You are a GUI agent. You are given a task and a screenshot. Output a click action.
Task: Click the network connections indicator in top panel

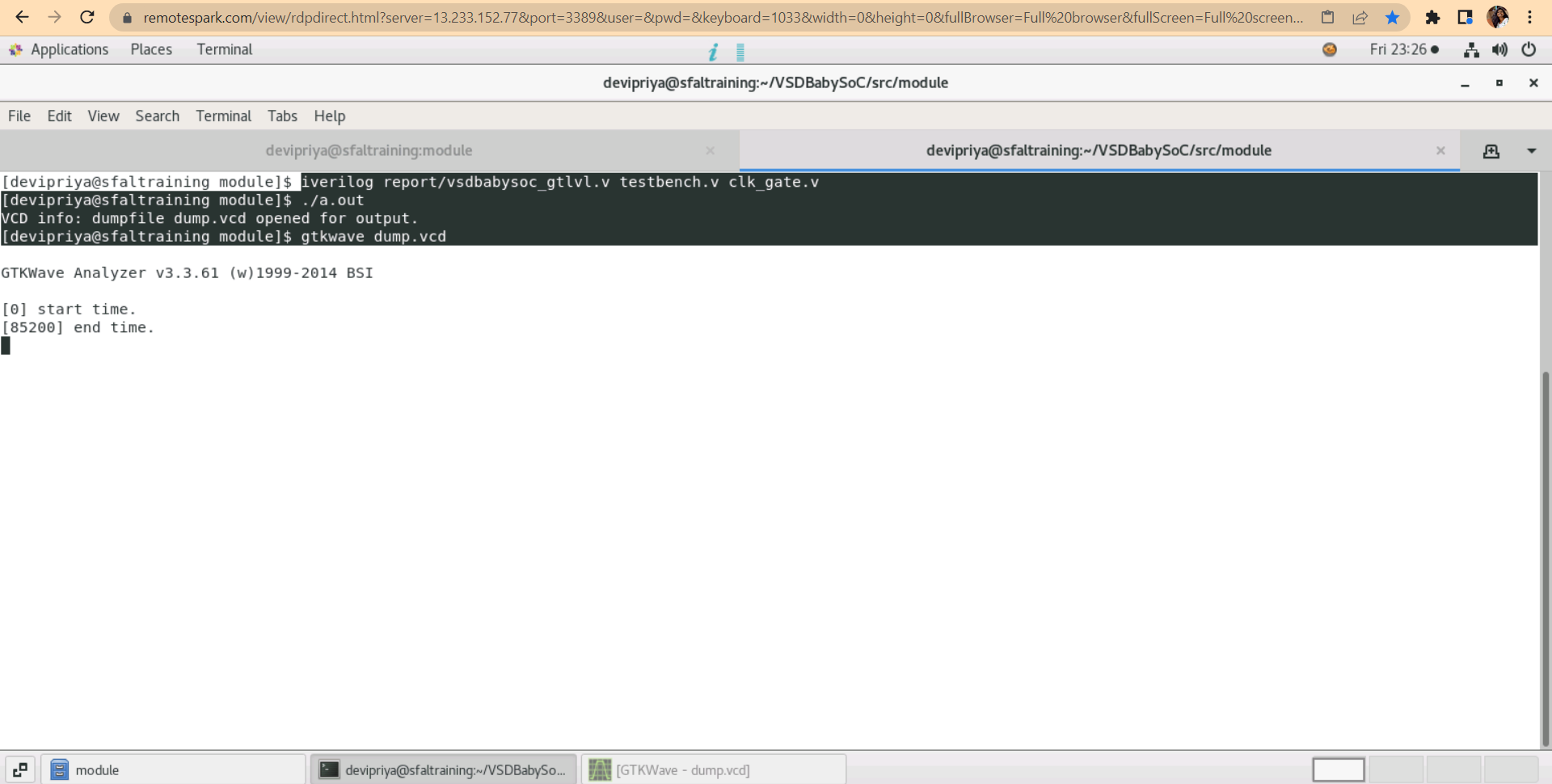tap(1471, 50)
